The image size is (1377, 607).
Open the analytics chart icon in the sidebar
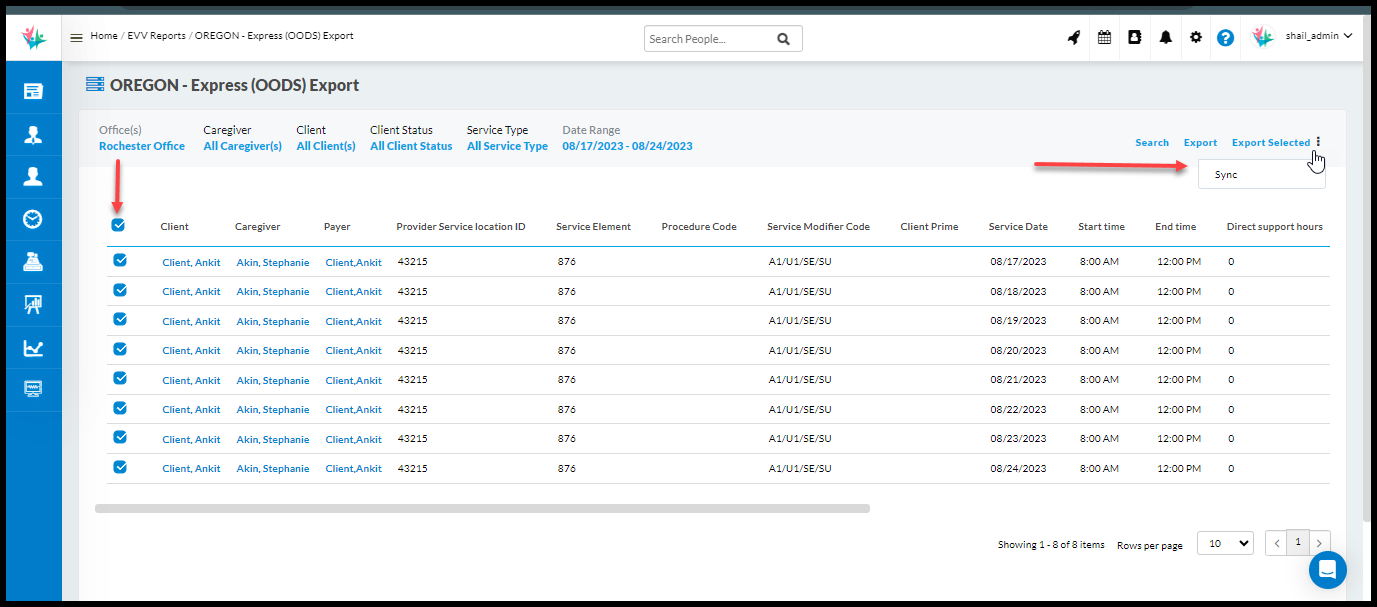(x=33, y=348)
